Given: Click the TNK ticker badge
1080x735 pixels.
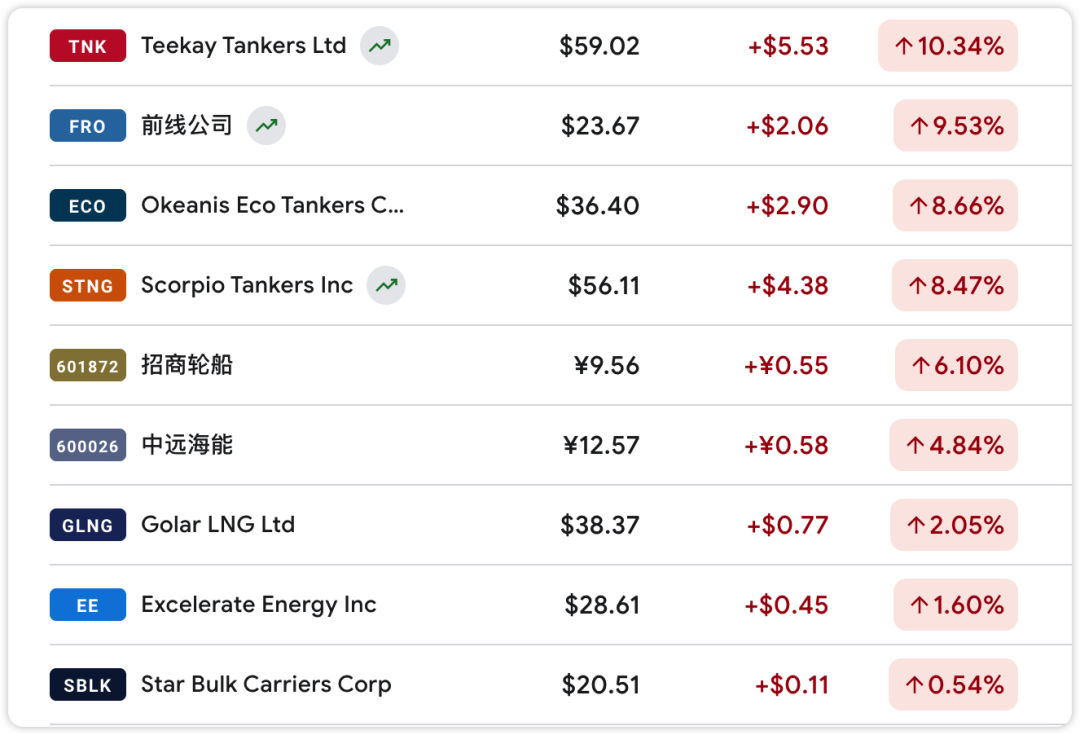Looking at the screenshot, I should tap(88, 46).
